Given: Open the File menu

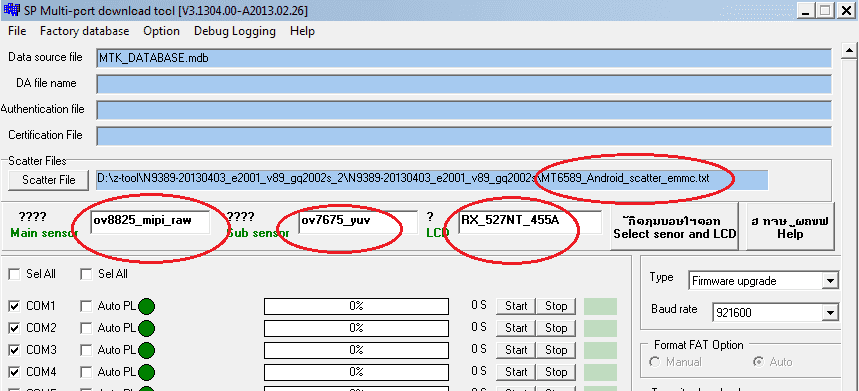Looking at the screenshot, I should pos(17,31).
